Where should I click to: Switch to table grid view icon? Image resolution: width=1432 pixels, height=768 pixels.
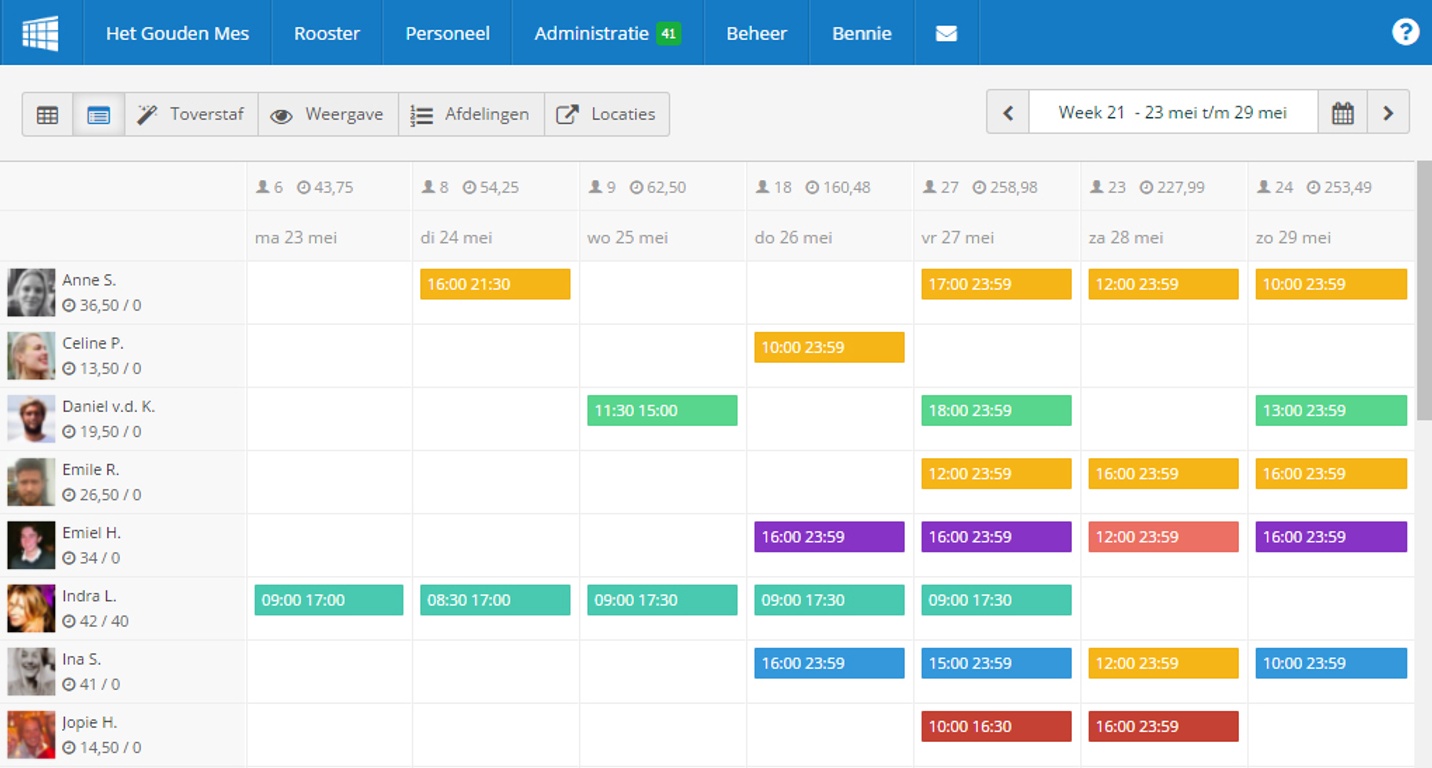pos(47,115)
